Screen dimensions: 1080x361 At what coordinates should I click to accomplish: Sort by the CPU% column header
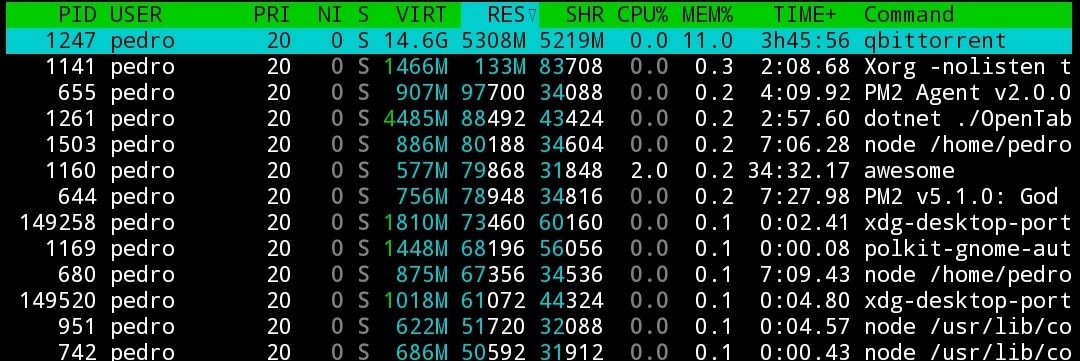point(642,14)
